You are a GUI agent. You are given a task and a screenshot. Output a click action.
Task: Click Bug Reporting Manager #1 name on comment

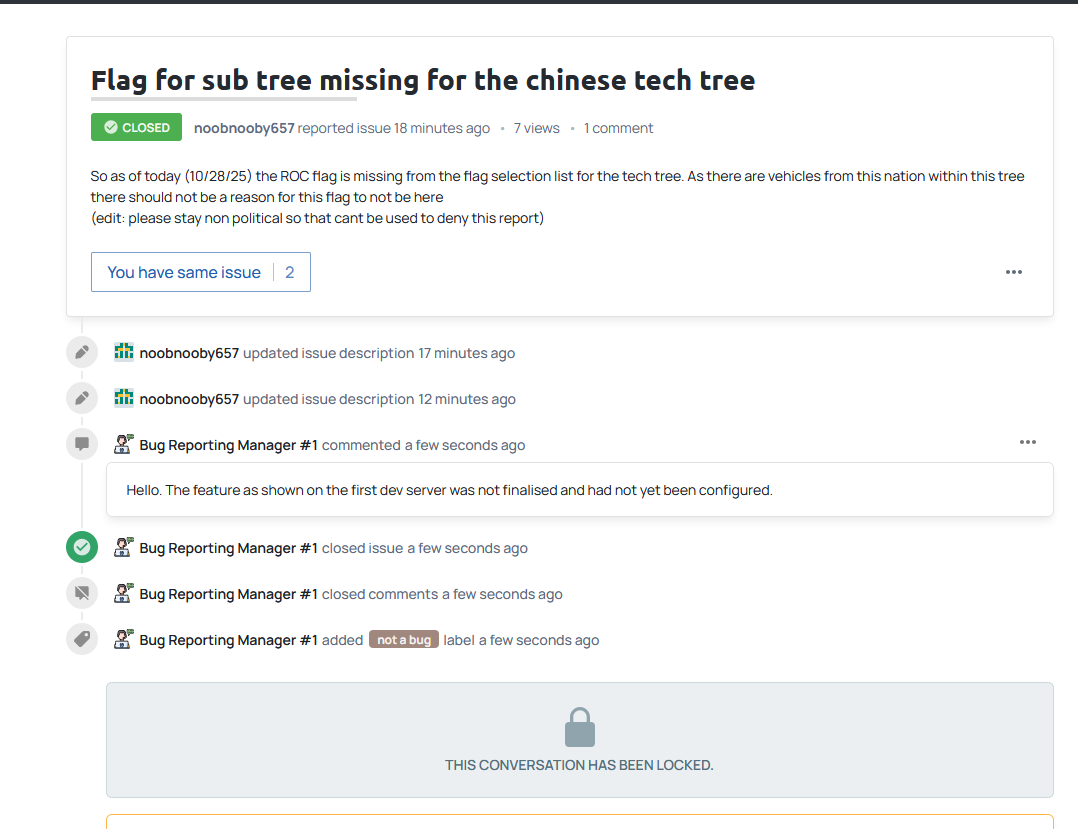(x=228, y=445)
